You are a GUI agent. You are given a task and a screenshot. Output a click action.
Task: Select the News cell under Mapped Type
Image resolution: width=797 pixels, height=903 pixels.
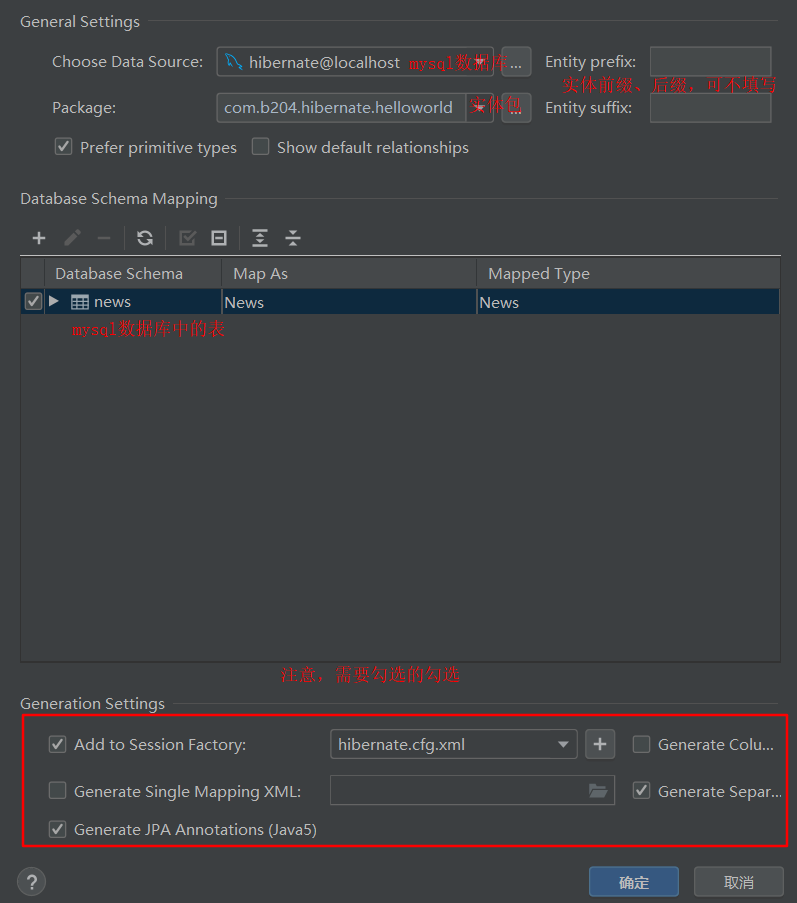point(628,302)
